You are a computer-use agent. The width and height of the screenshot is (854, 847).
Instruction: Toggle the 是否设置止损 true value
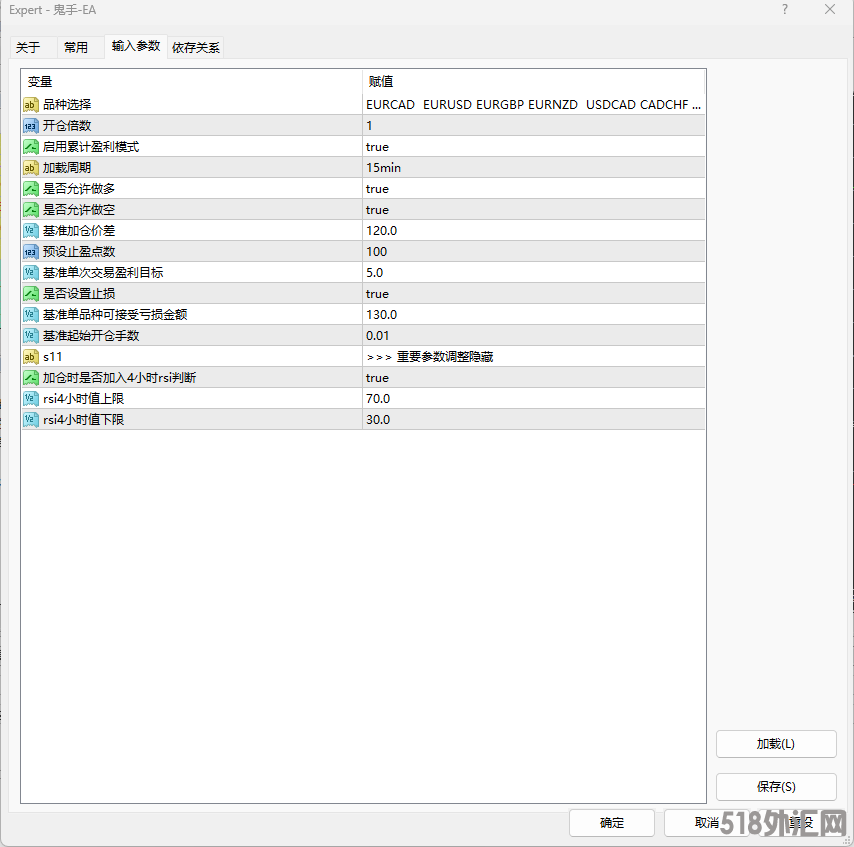click(x=534, y=294)
